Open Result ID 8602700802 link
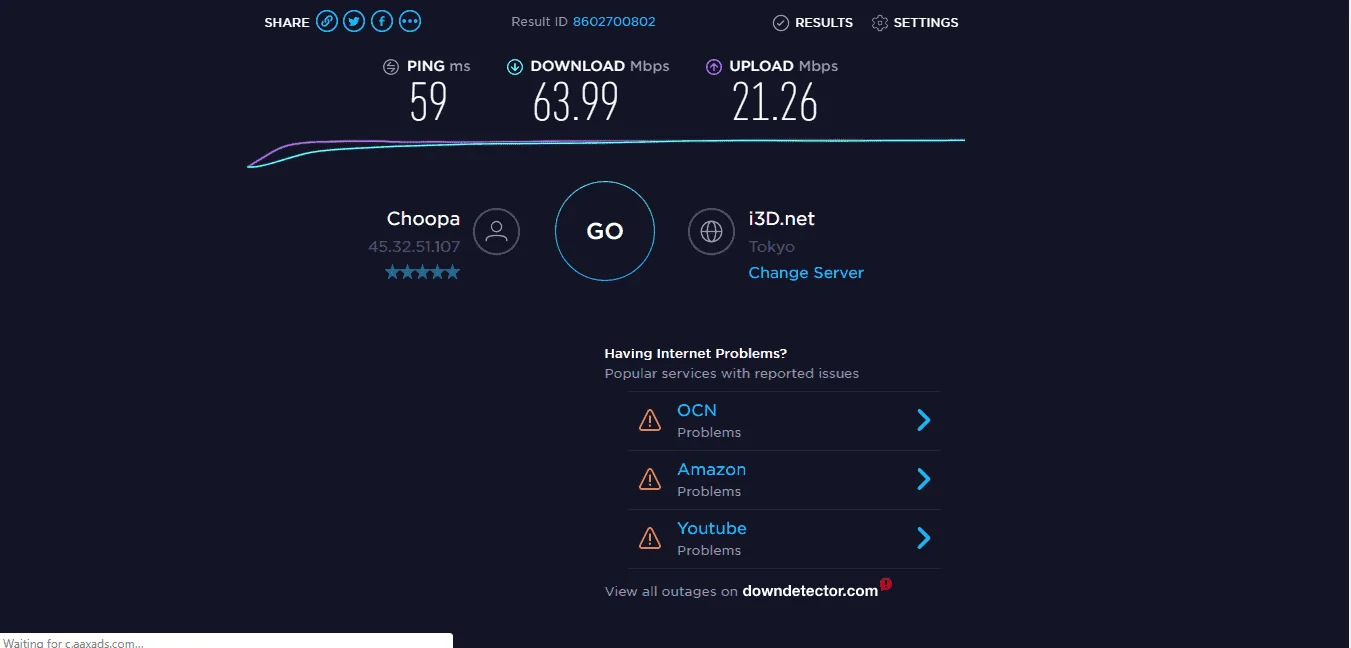 [614, 22]
